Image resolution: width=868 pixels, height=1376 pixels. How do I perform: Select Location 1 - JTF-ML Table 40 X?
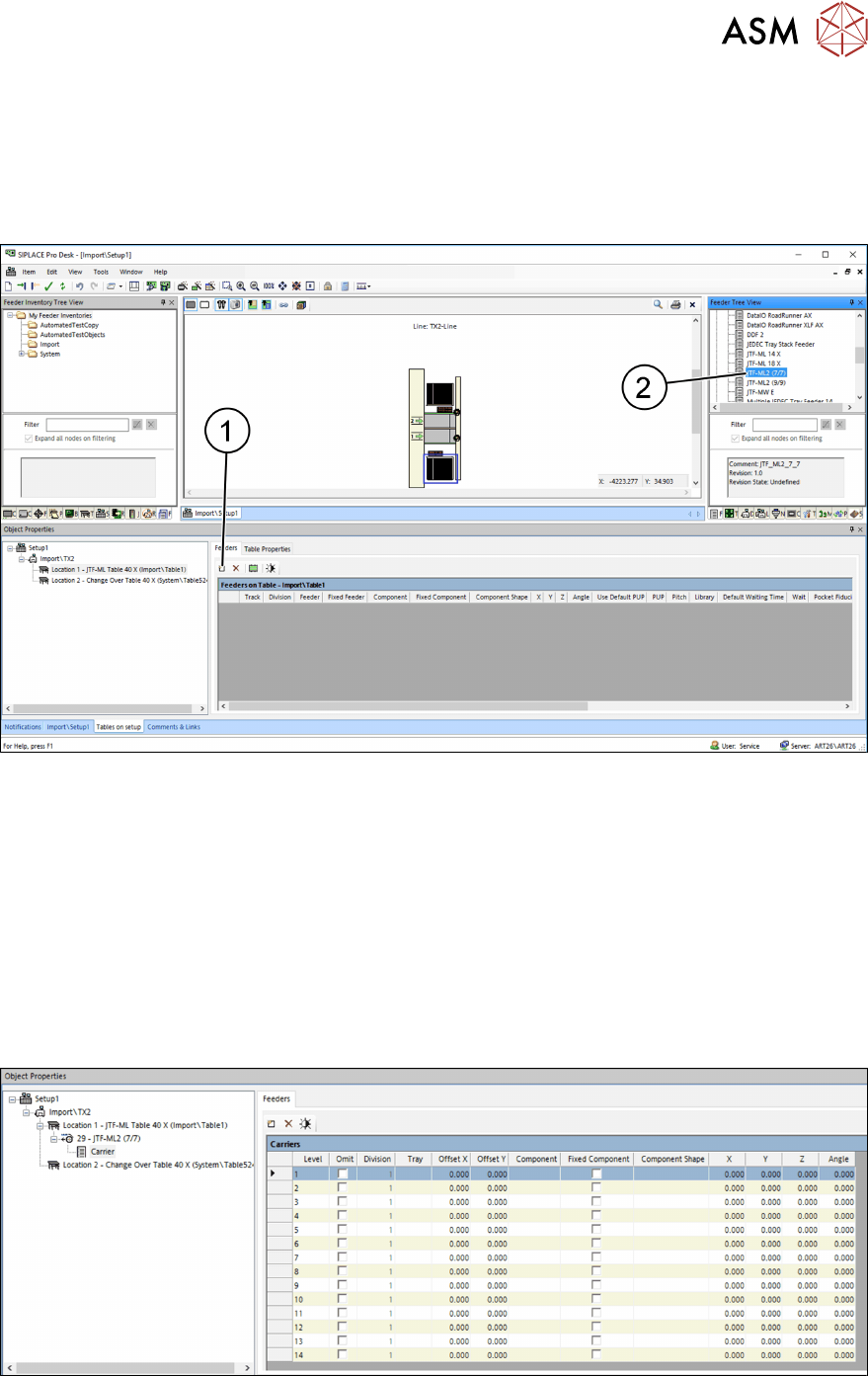pos(118,569)
